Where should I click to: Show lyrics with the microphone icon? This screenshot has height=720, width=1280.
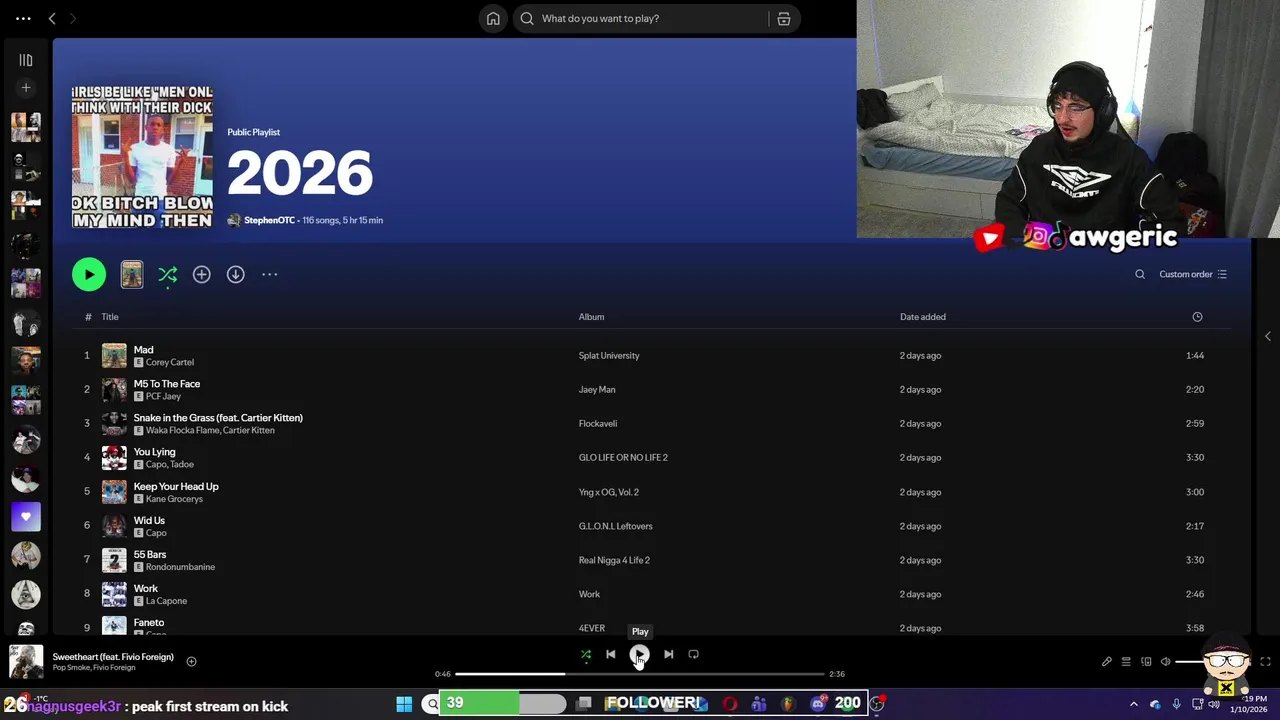[1106, 661]
